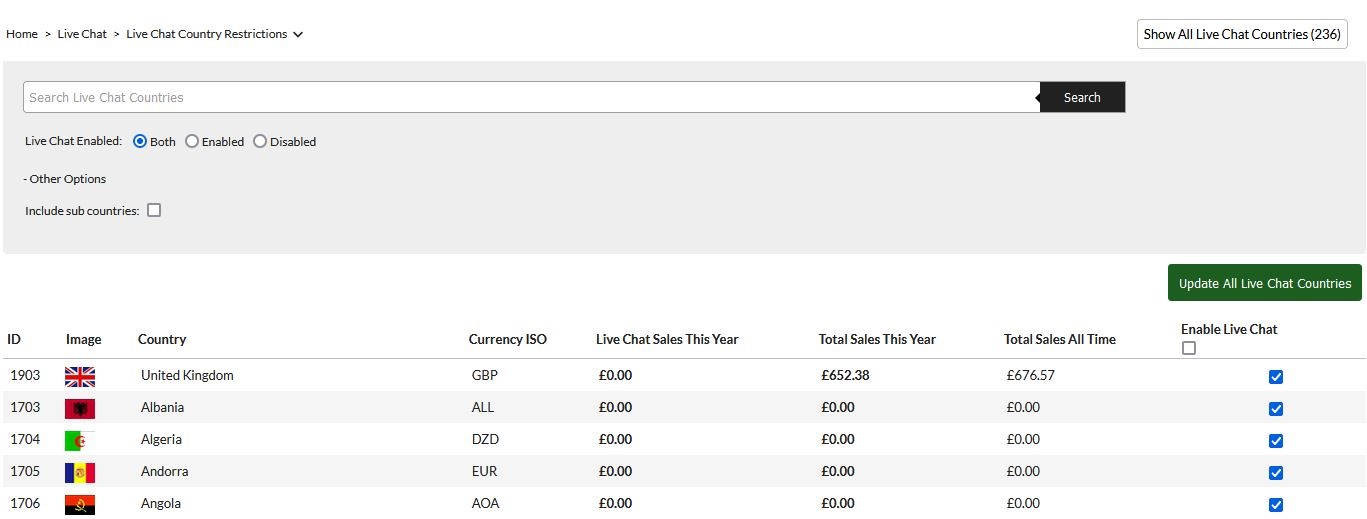This screenshot has height=519, width=1367.
Task: Go to Home in breadcrumb
Action: pyautogui.click(x=21, y=34)
